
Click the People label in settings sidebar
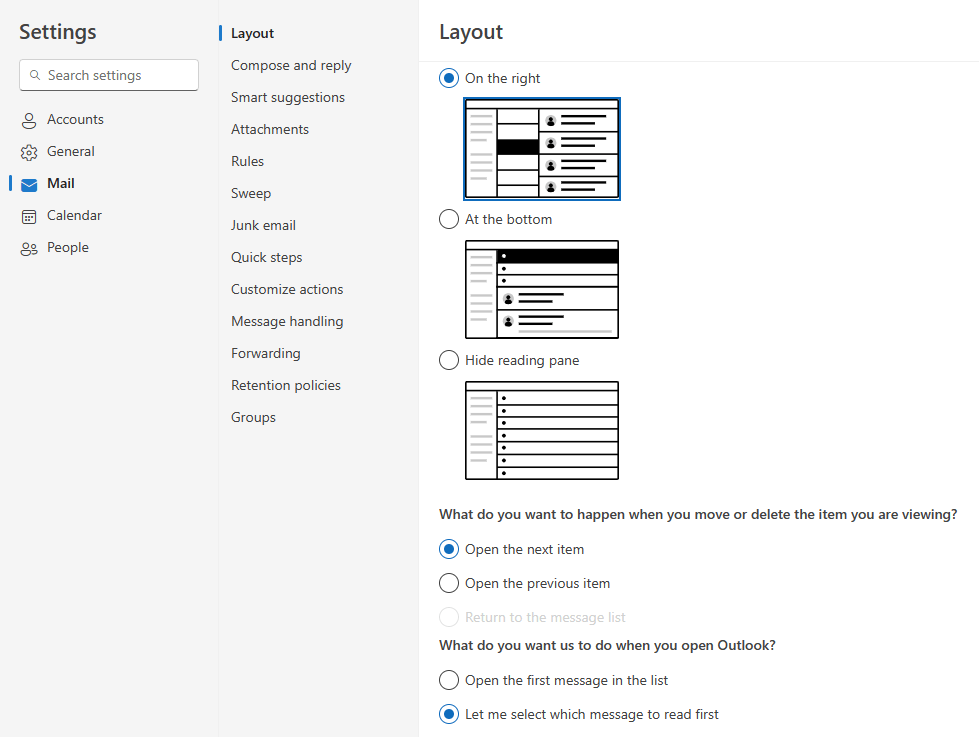pos(68,247)
